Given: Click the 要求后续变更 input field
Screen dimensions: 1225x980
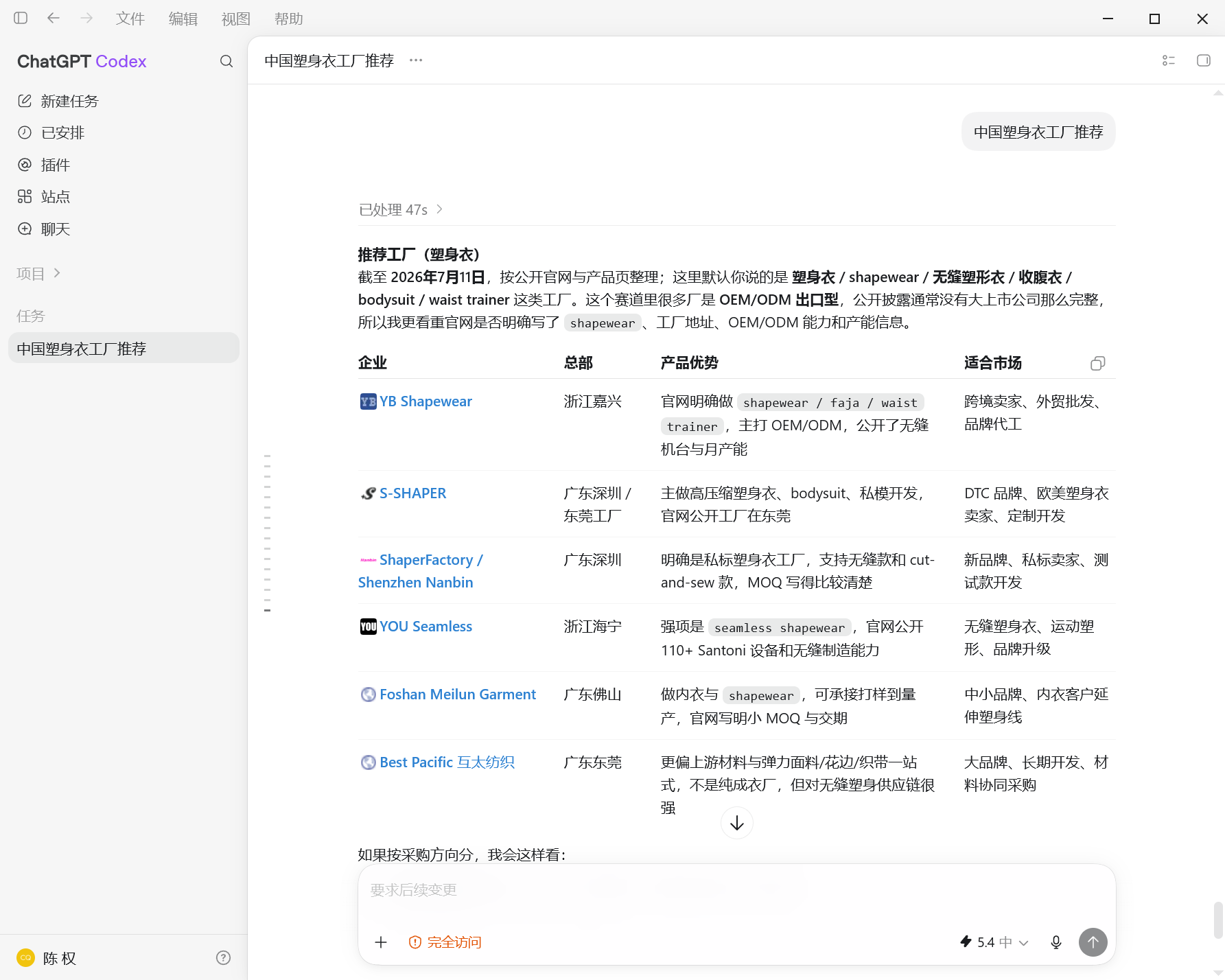Looking at the screenshot, I should tap(736, 890).
